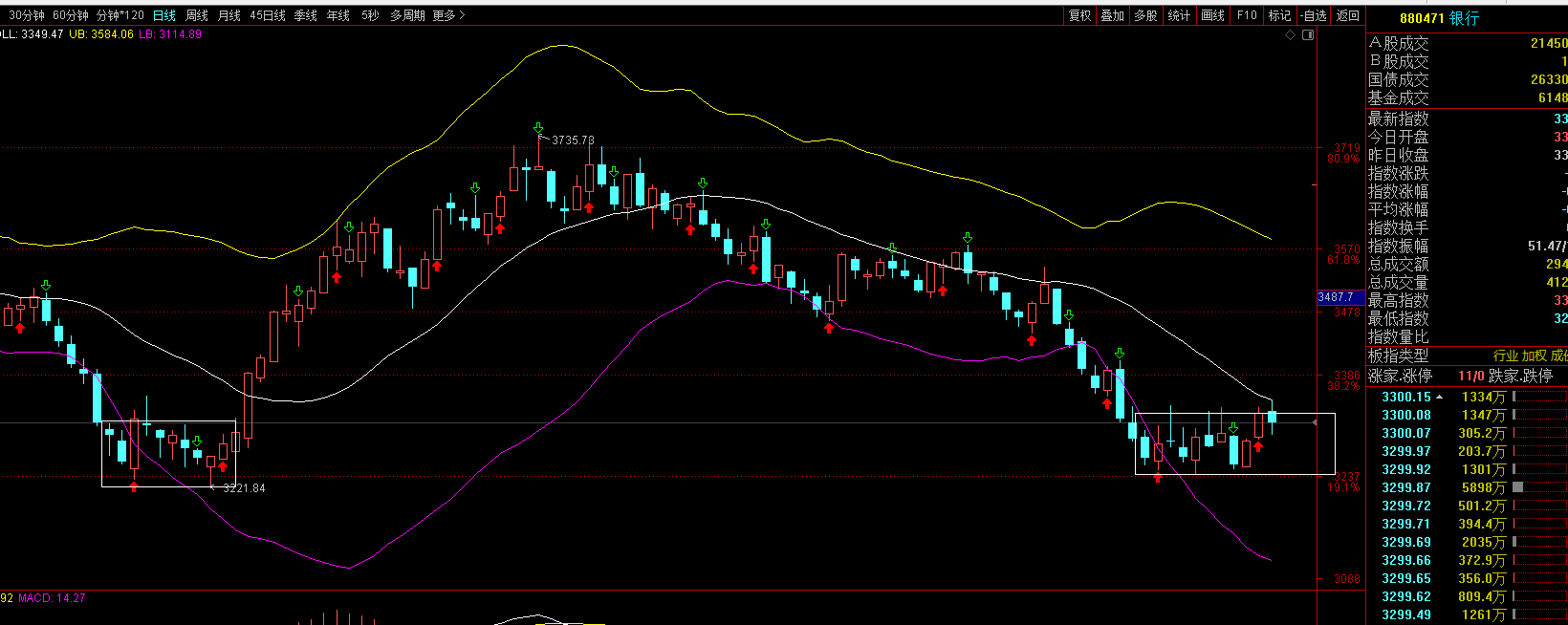Click the 3299.87 tick price row
The height and width of the screenshot is (625, 1568).
pyautogui.click(x=1468, y=487)
